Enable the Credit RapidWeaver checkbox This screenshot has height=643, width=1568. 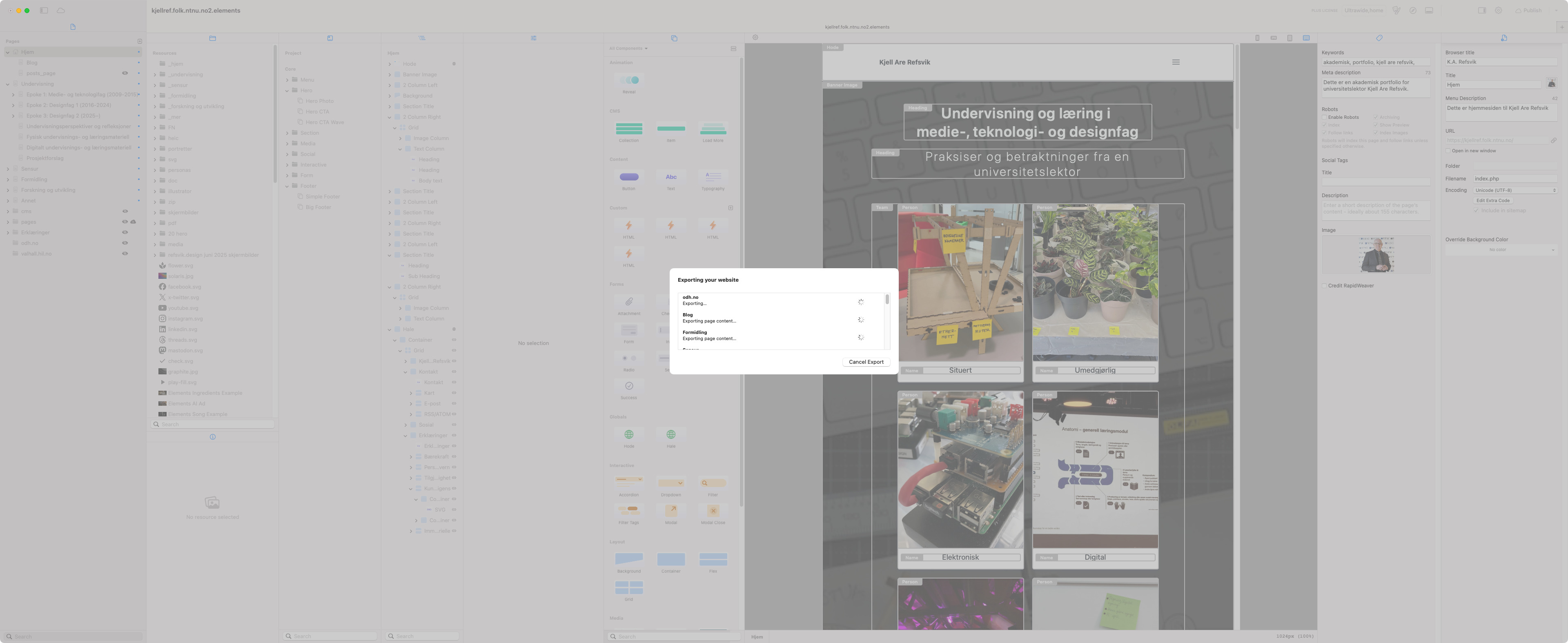tap(1324, 285)
